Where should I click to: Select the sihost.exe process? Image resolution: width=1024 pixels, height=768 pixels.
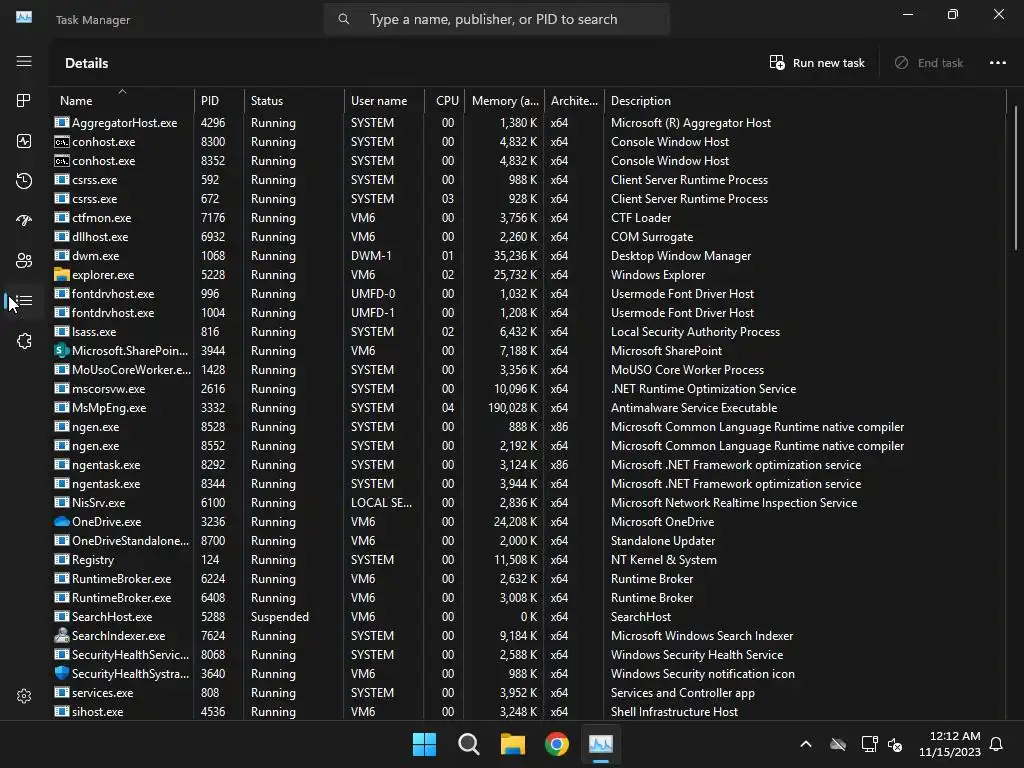click(x=528, y=711)
